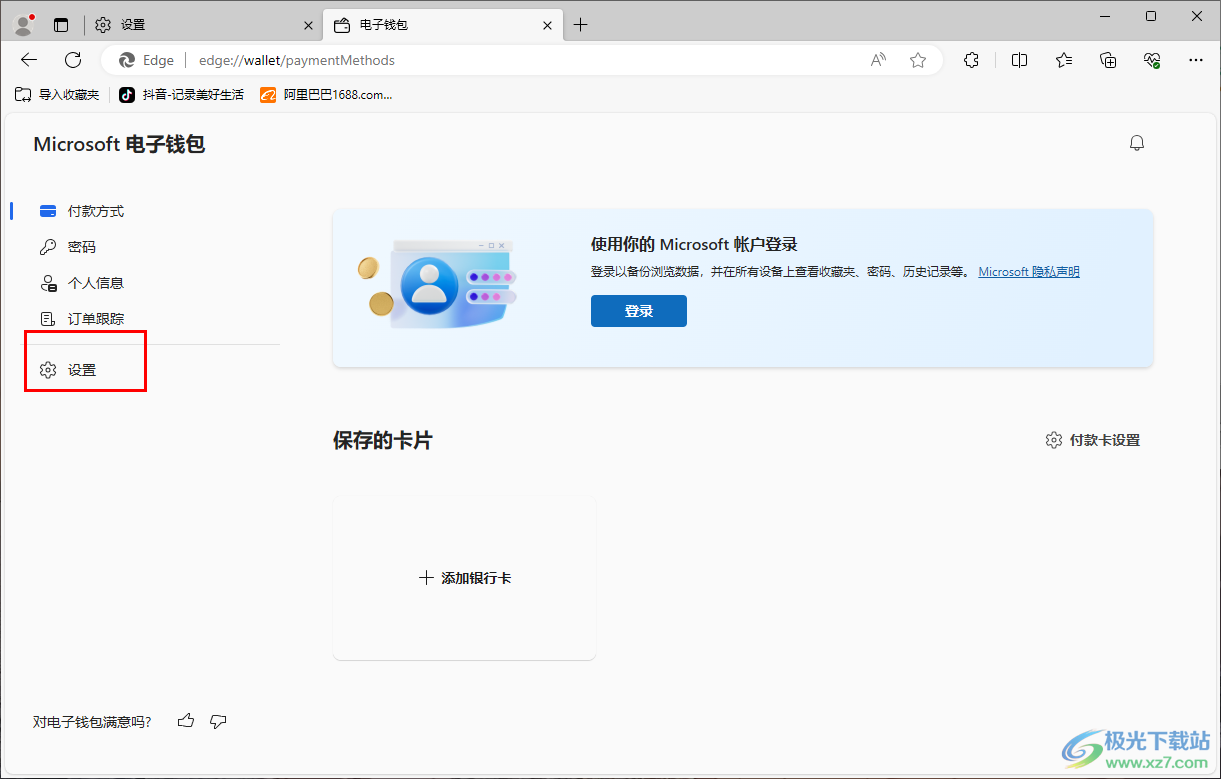Open Settings and more menu
The width and height of the screenshot is (1221, 779).
[x=1196, y=60]
